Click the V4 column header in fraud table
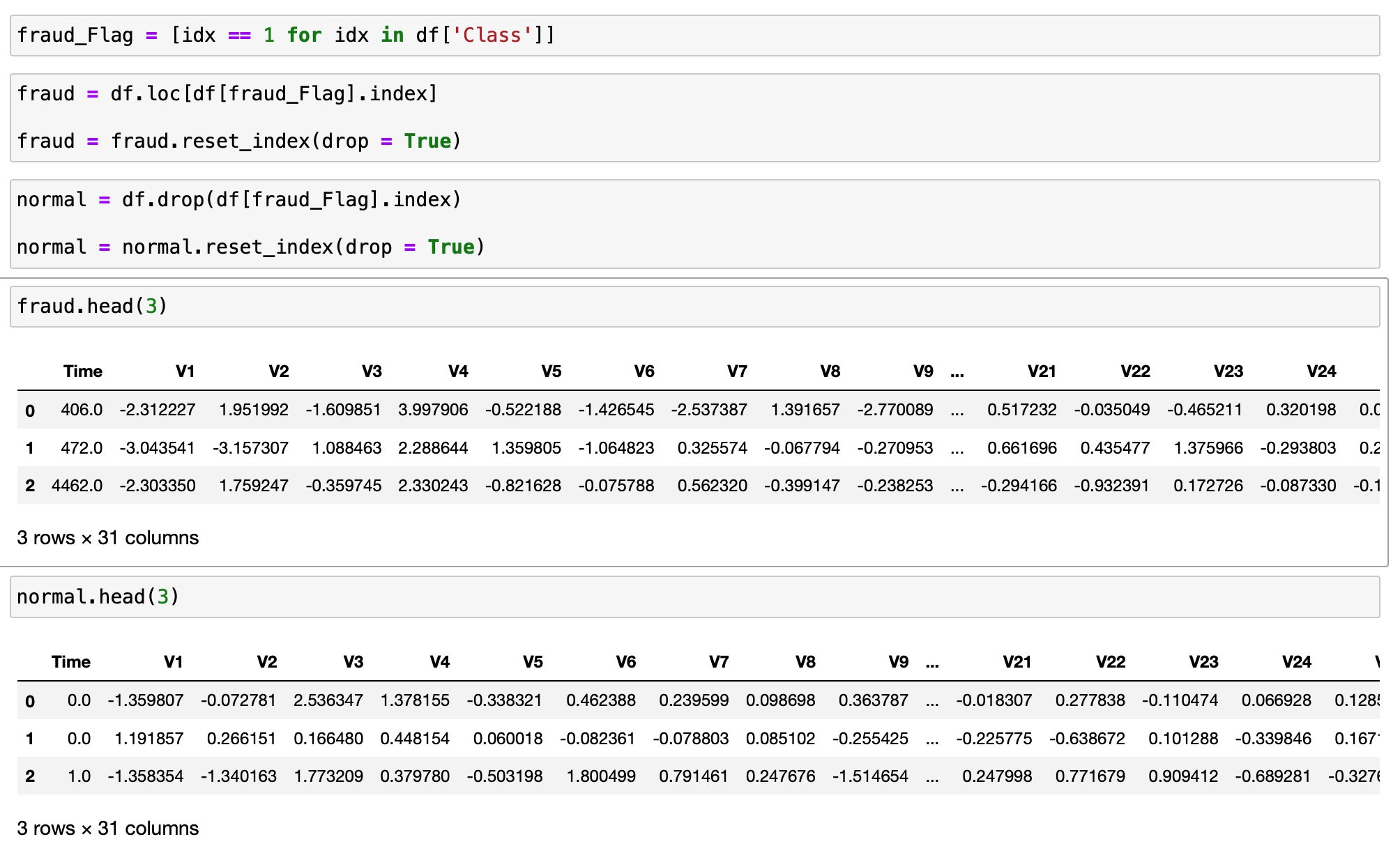Viewport: 1400px width, 846px height. (457, 371)
